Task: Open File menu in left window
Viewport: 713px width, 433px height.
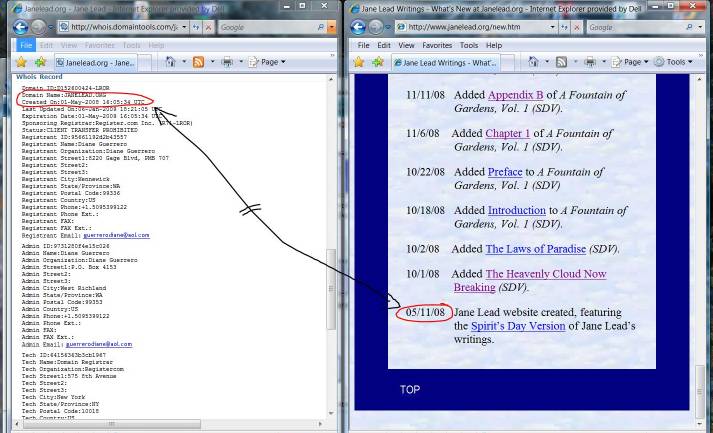Action: pyautogui.click(x=26, y=45)
